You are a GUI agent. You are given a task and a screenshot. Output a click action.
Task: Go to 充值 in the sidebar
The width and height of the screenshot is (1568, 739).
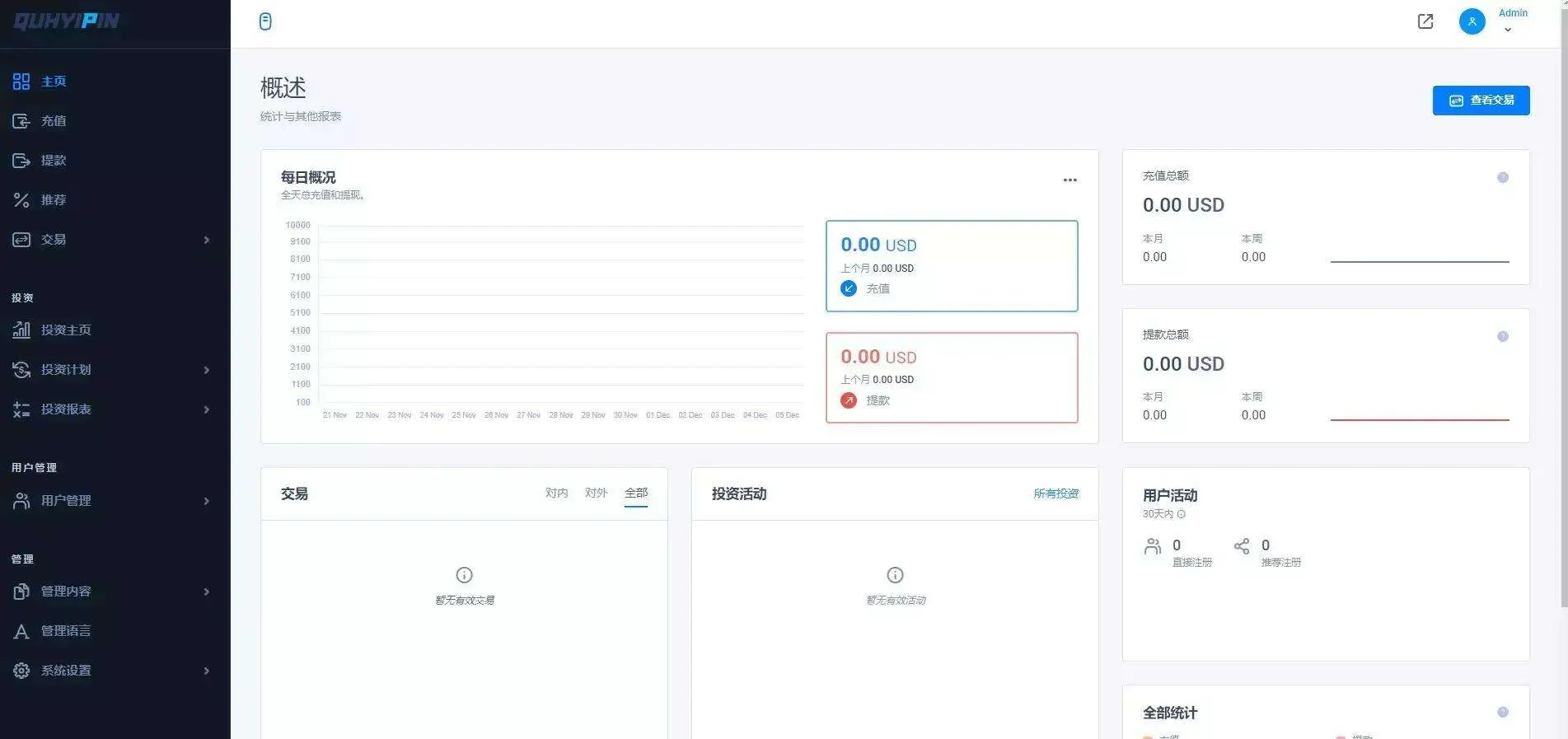click(x=54, y=121)
